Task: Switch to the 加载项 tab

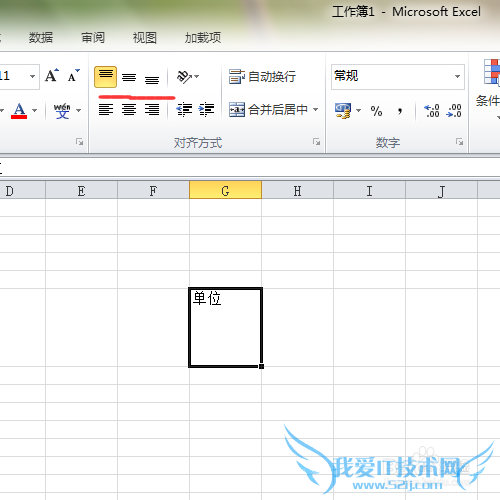Action: [203, 37]
